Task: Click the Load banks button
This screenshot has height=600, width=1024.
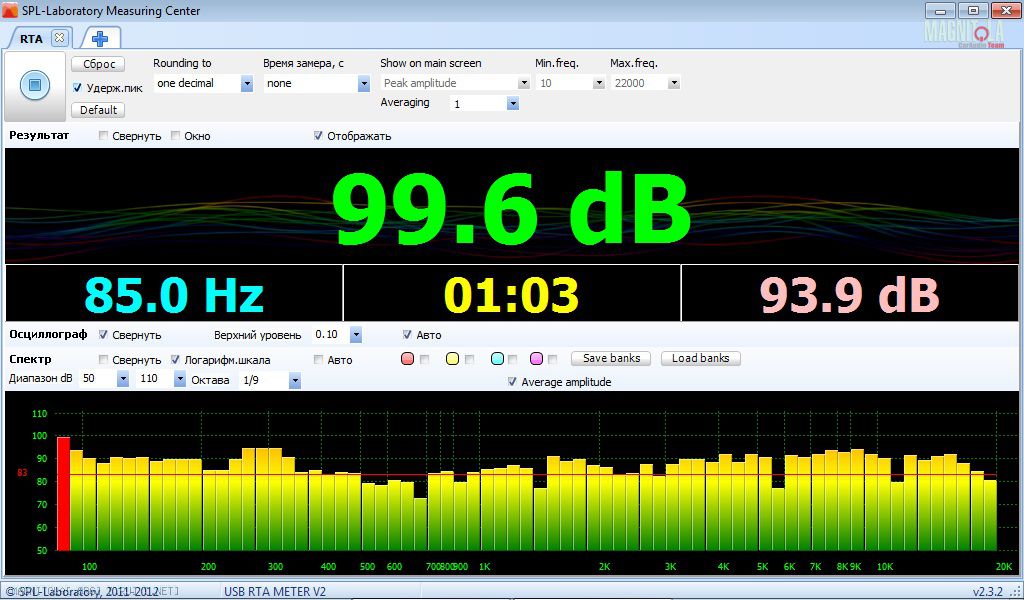Action: tap(700, 358)
